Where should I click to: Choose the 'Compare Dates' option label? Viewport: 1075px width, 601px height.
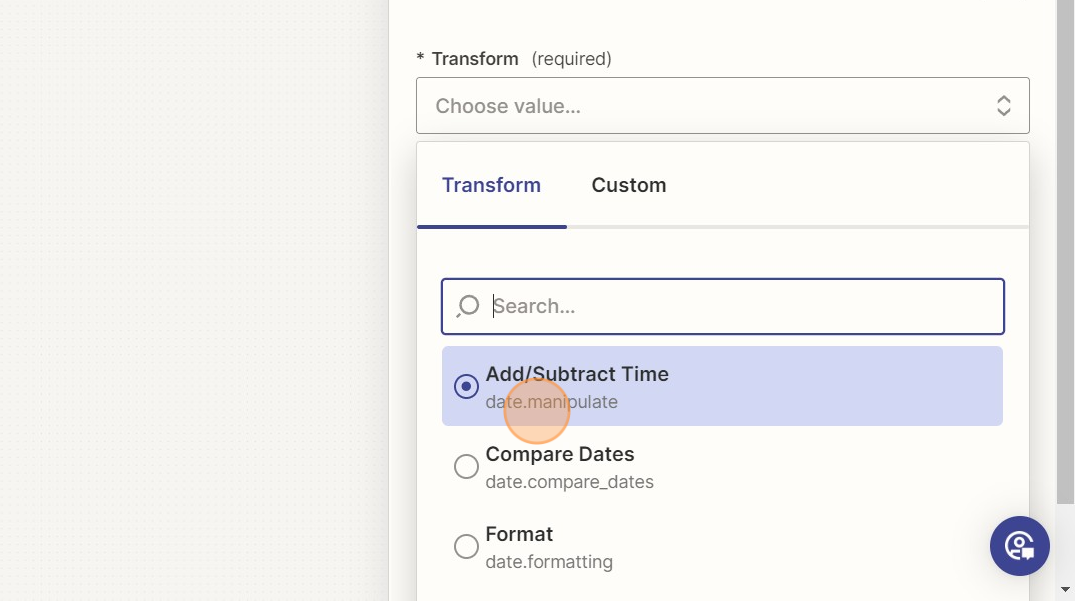coord(560,454)
